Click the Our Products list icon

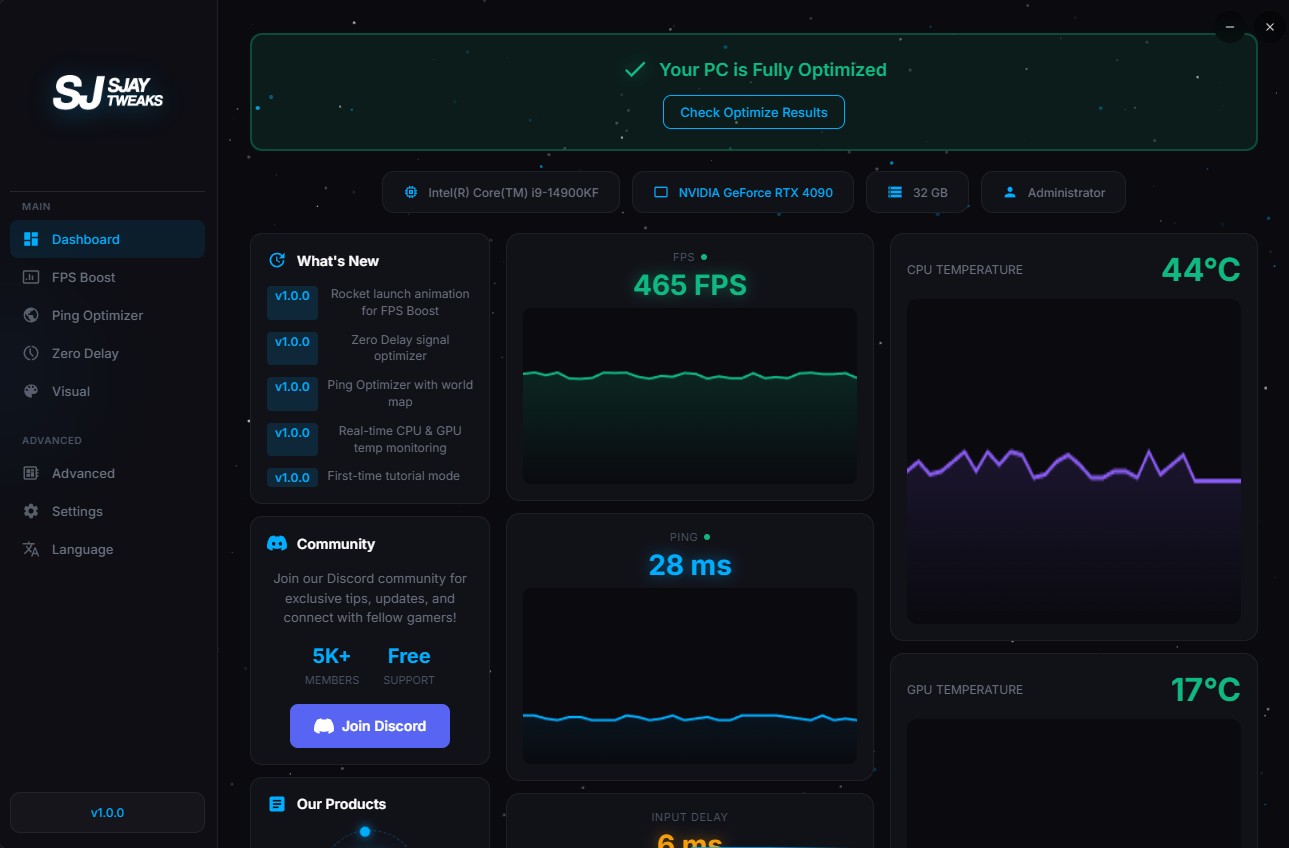point(277,804)
